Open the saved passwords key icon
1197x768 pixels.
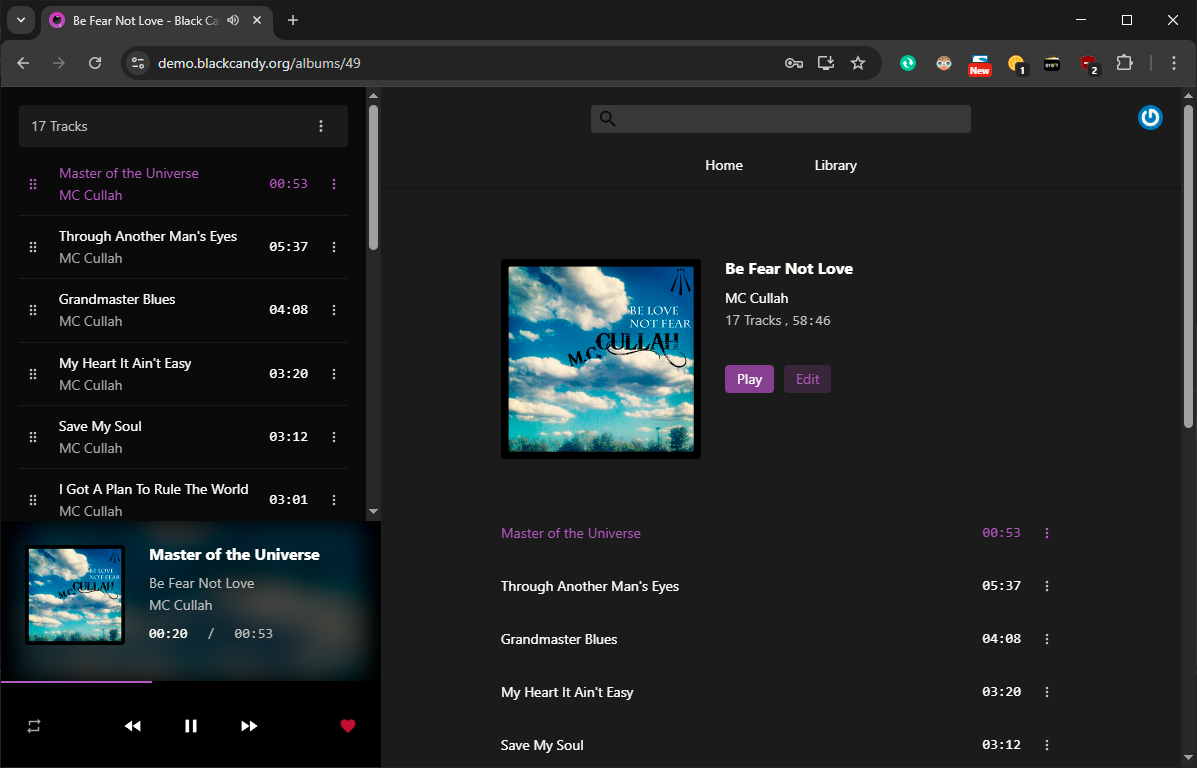coord(794,63)
